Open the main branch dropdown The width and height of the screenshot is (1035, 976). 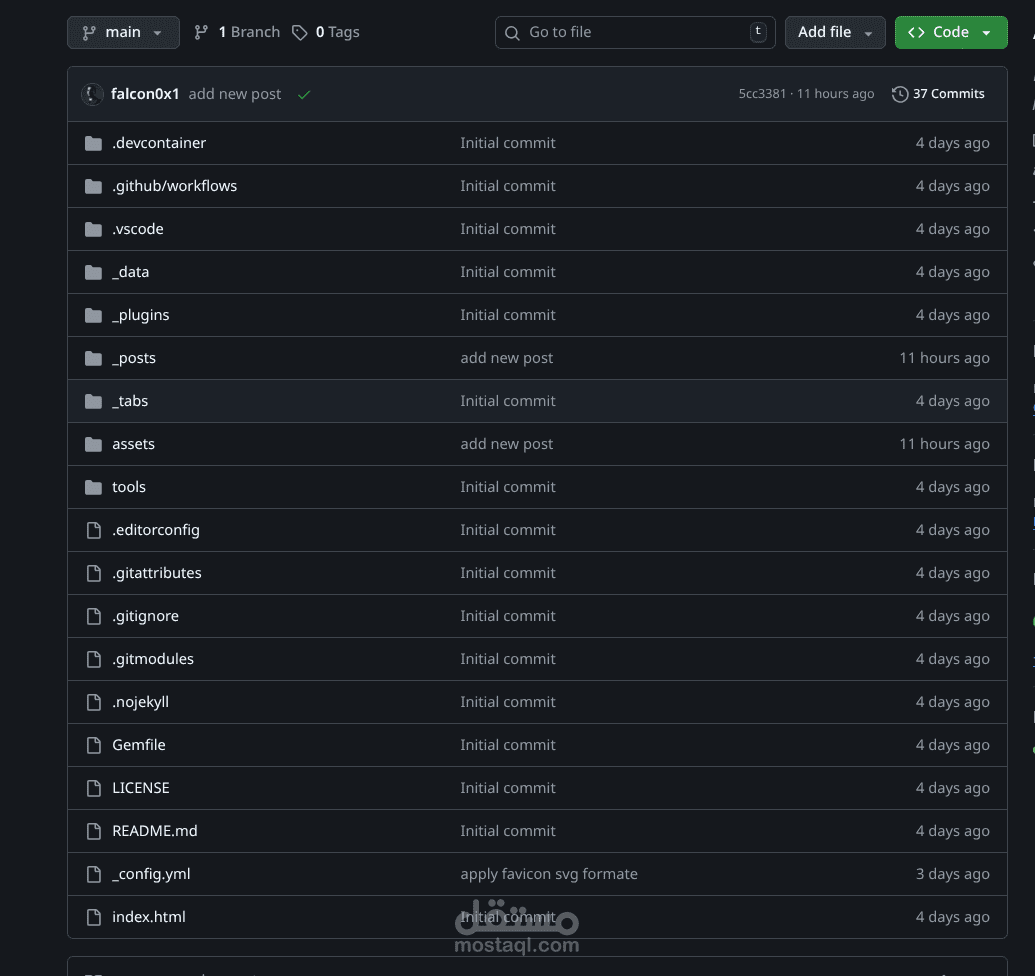[x=123, y=32]
